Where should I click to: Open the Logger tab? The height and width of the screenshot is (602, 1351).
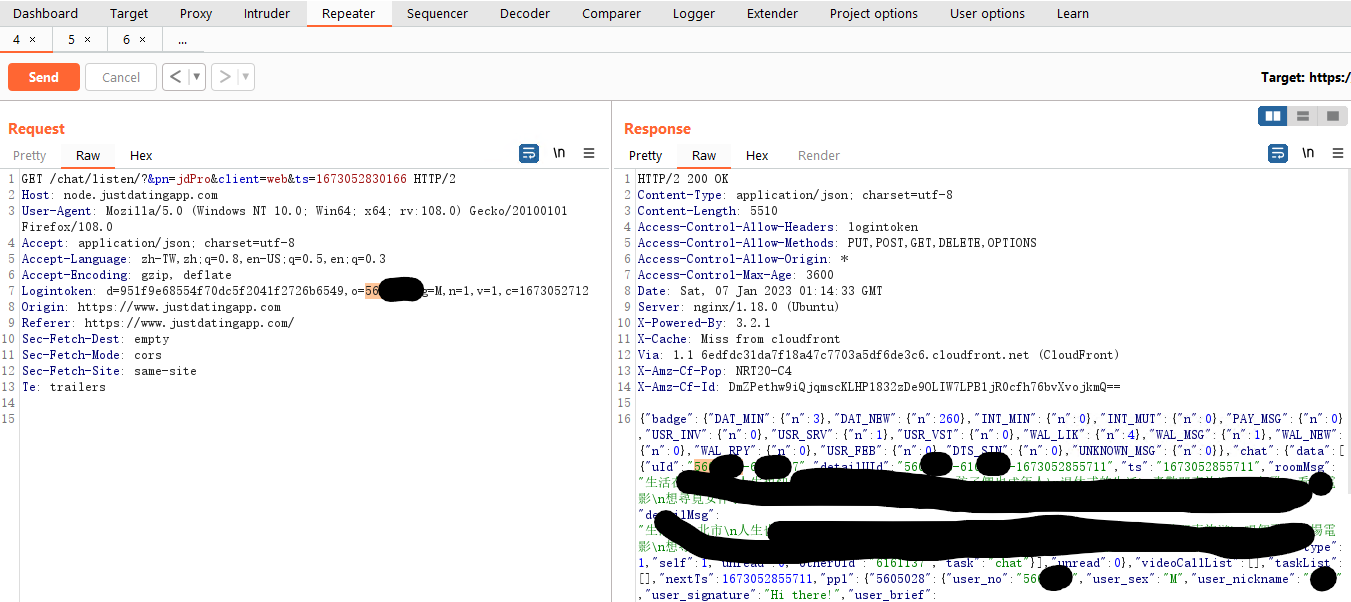694,14
